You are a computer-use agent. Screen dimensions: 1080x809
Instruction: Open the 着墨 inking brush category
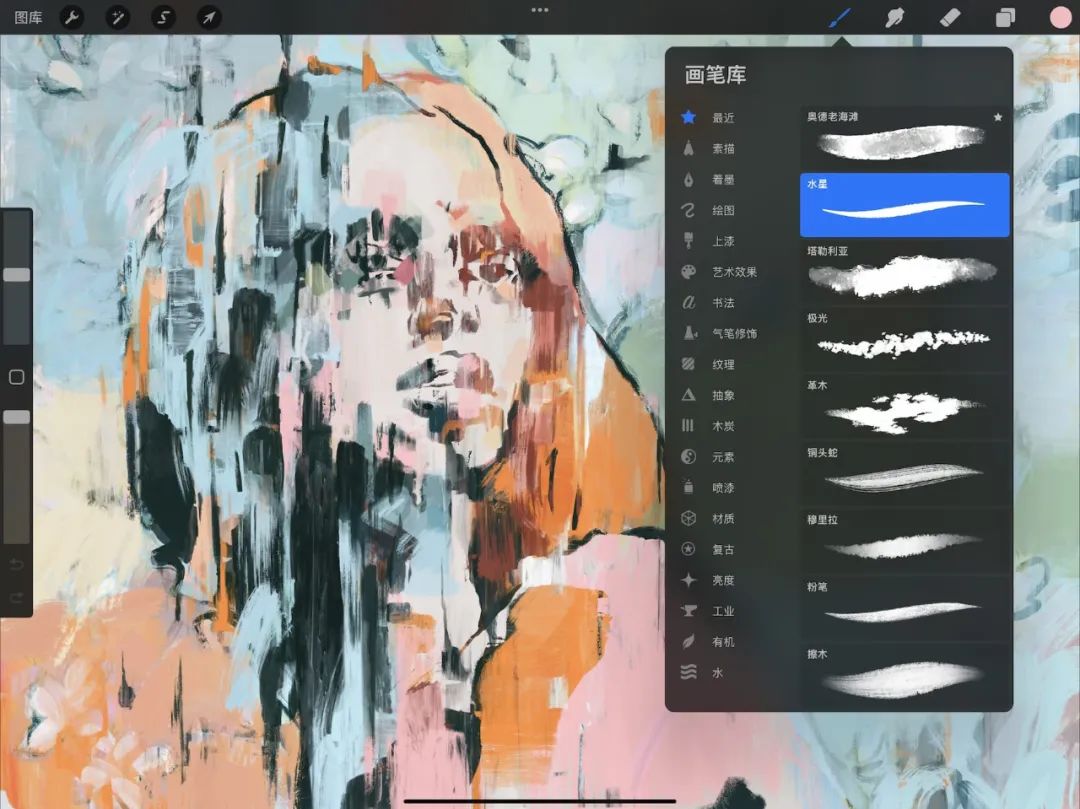coord(723,179)
